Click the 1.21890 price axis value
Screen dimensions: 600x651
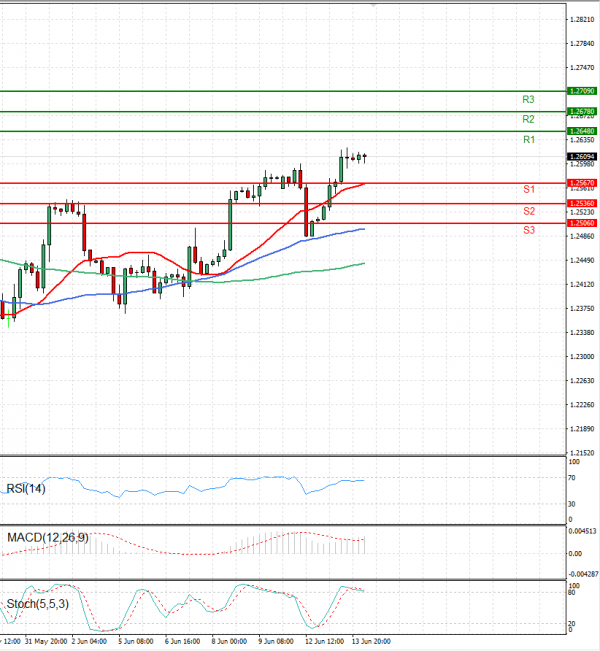[x=582, y=429]
